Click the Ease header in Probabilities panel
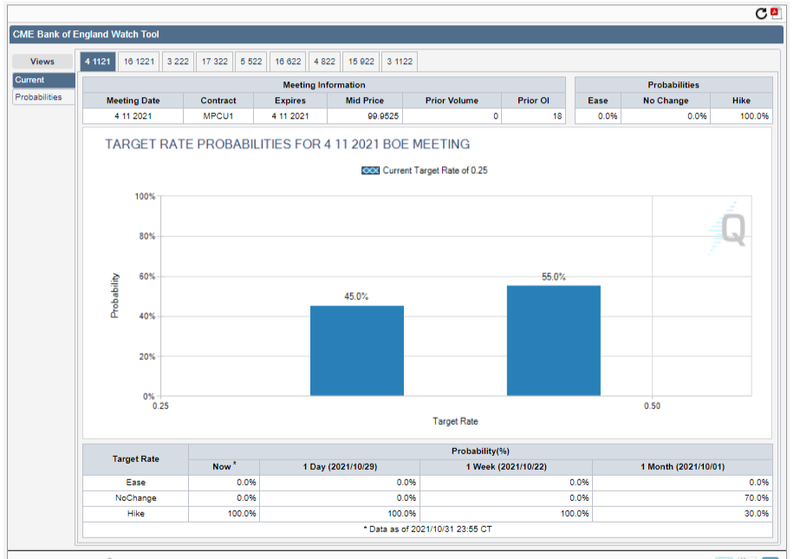The height and width of the screenshot is (559, 800). coord(598,100)
